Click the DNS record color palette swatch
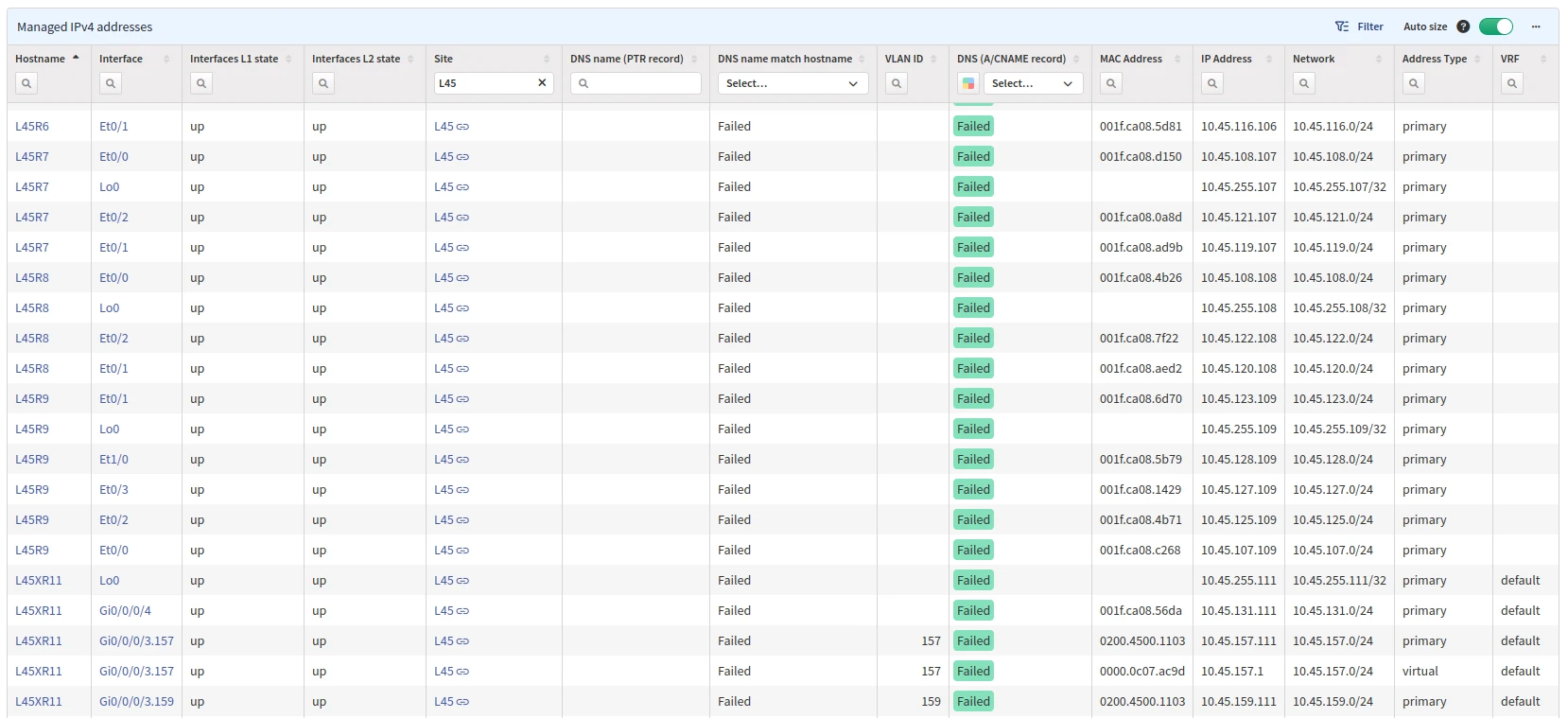The height and width of the screenshot is (718, 1568). click(x=968, y=83)
